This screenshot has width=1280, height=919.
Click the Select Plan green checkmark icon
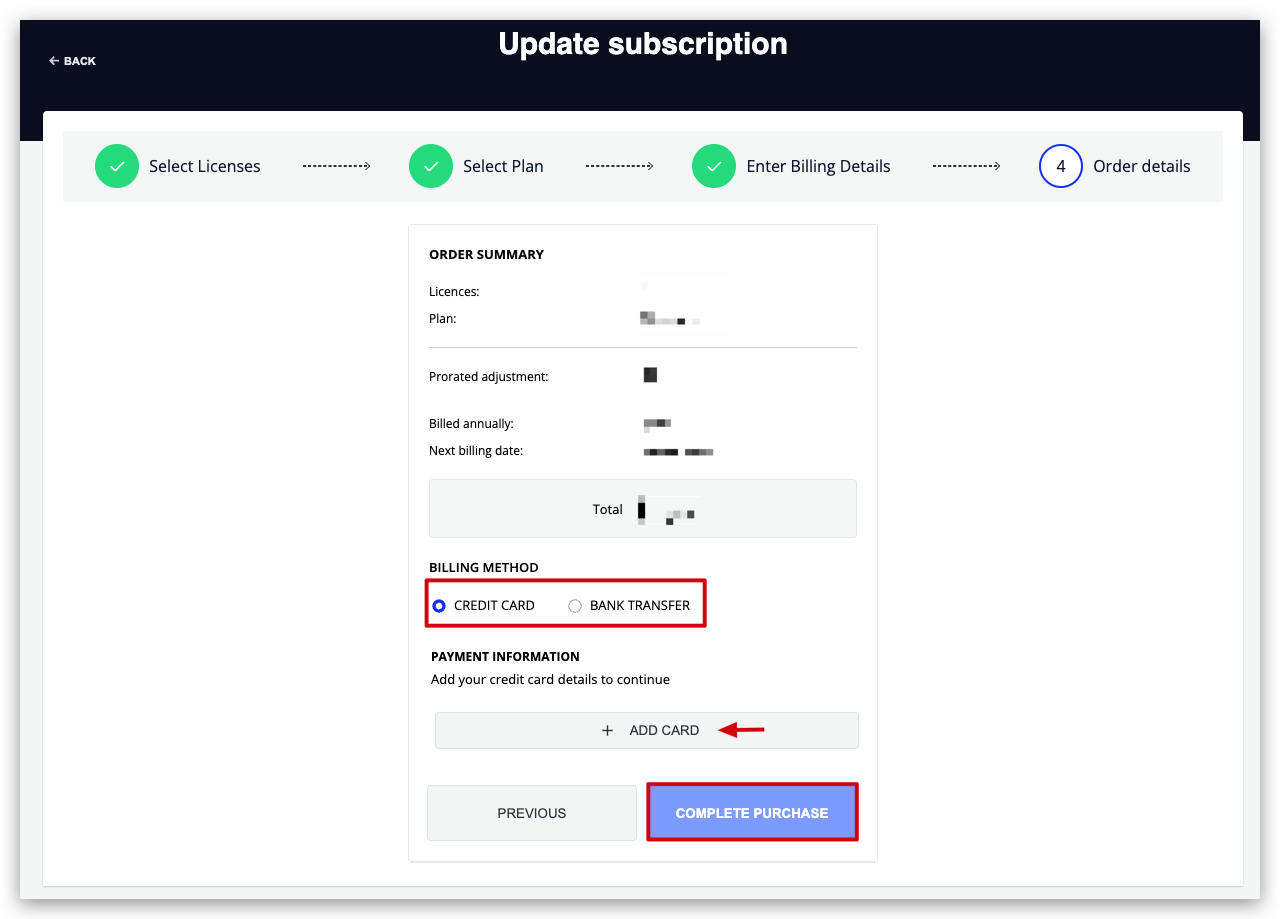click(431, 166)
